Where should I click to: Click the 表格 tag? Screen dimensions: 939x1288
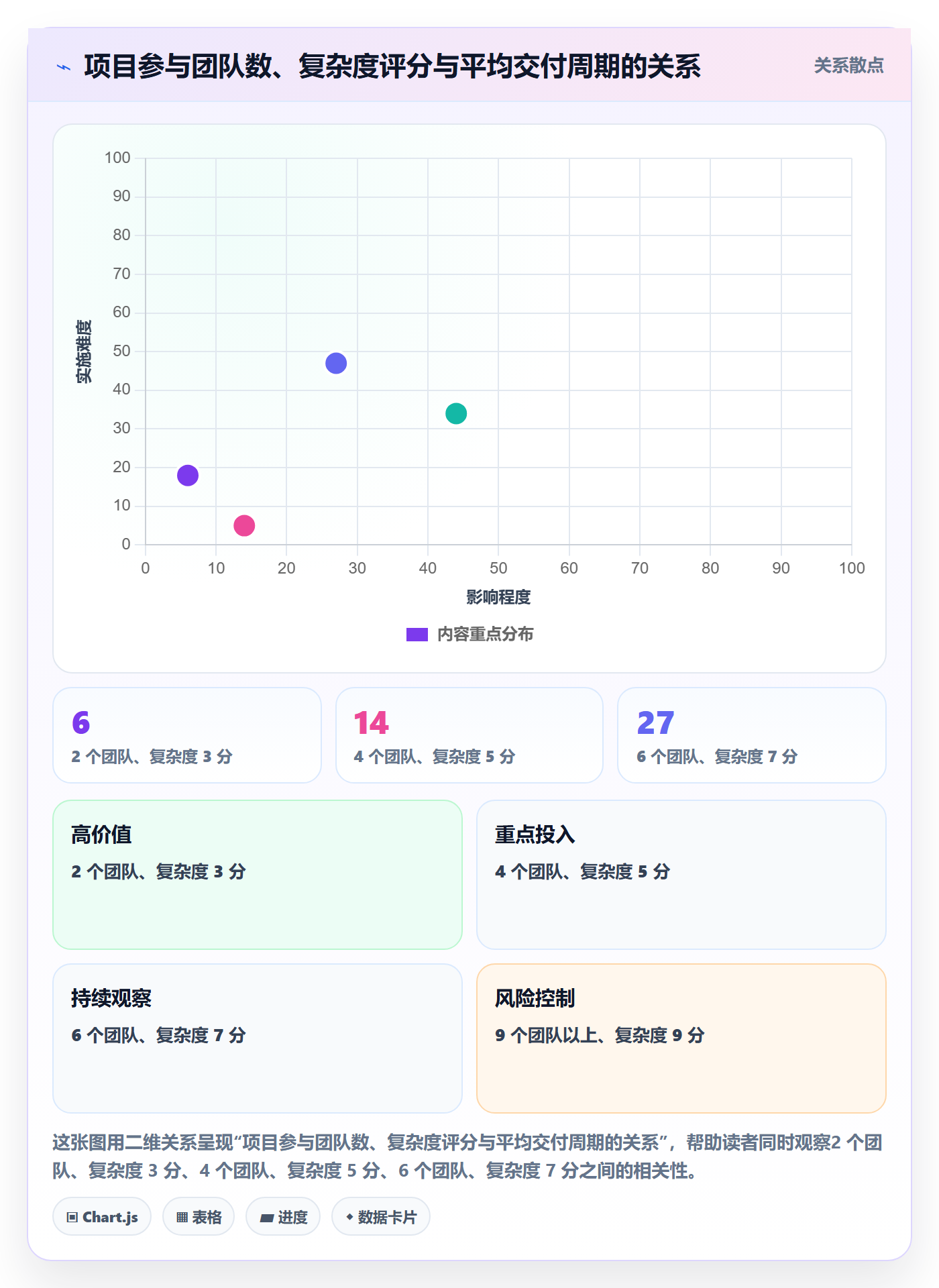tap(199, 1217)
